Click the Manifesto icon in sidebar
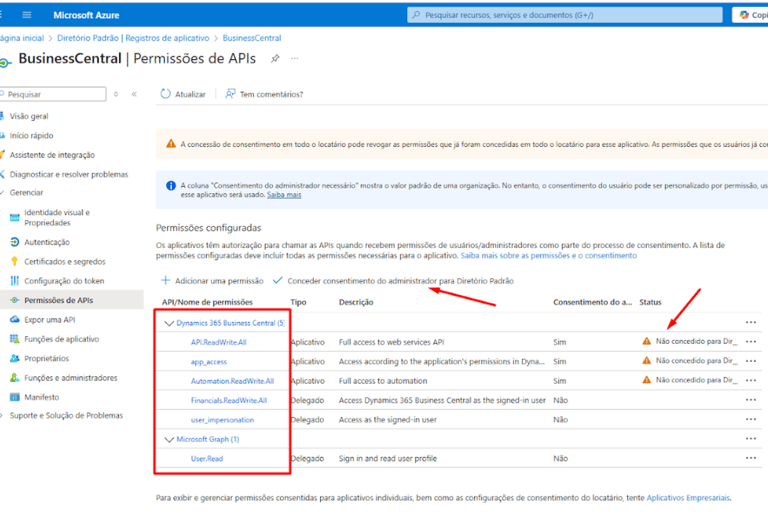Image resolution: width=768 pixels, height=512 pixels. (x=15, y=397)
